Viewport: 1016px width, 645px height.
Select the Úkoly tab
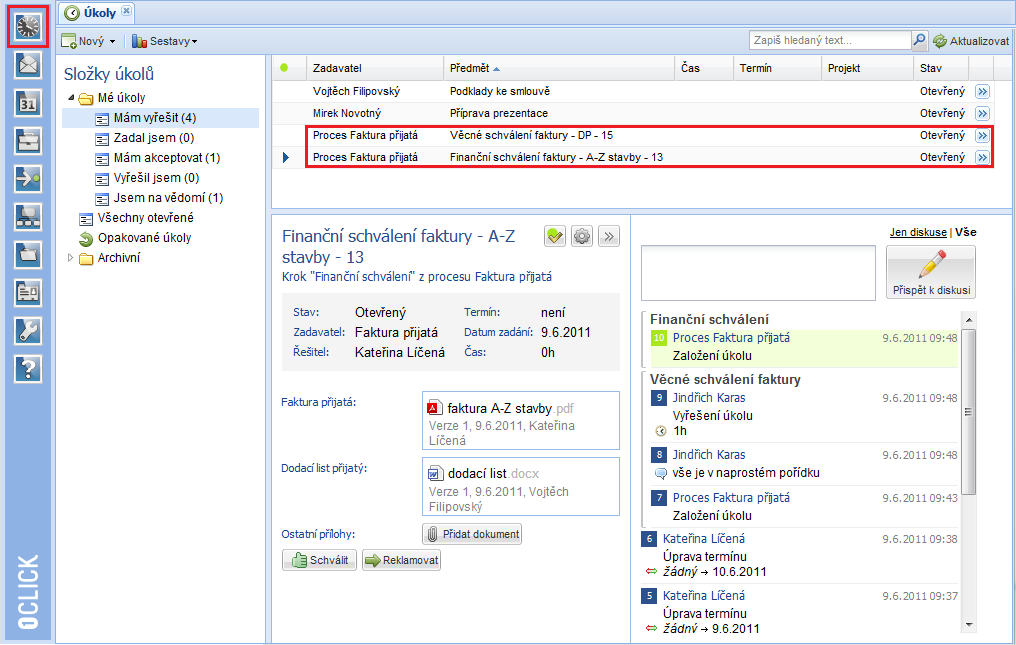(x=97, y=12)
